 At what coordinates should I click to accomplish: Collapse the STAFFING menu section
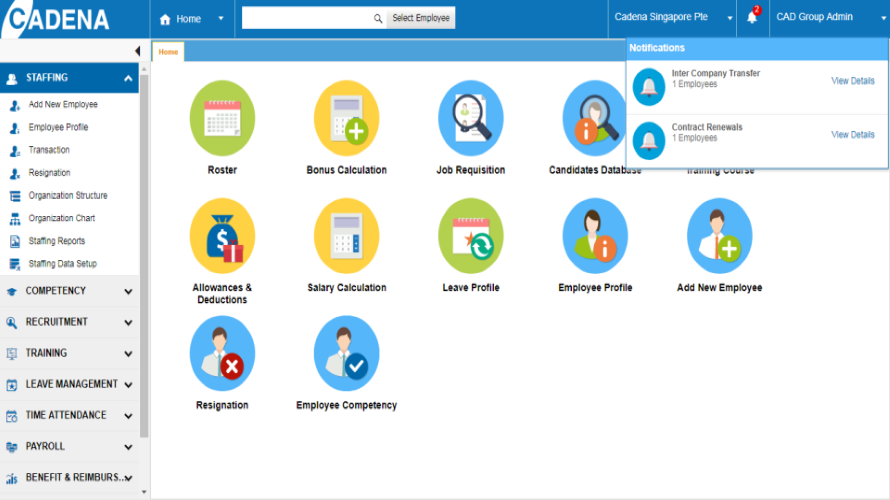[128, 78]
